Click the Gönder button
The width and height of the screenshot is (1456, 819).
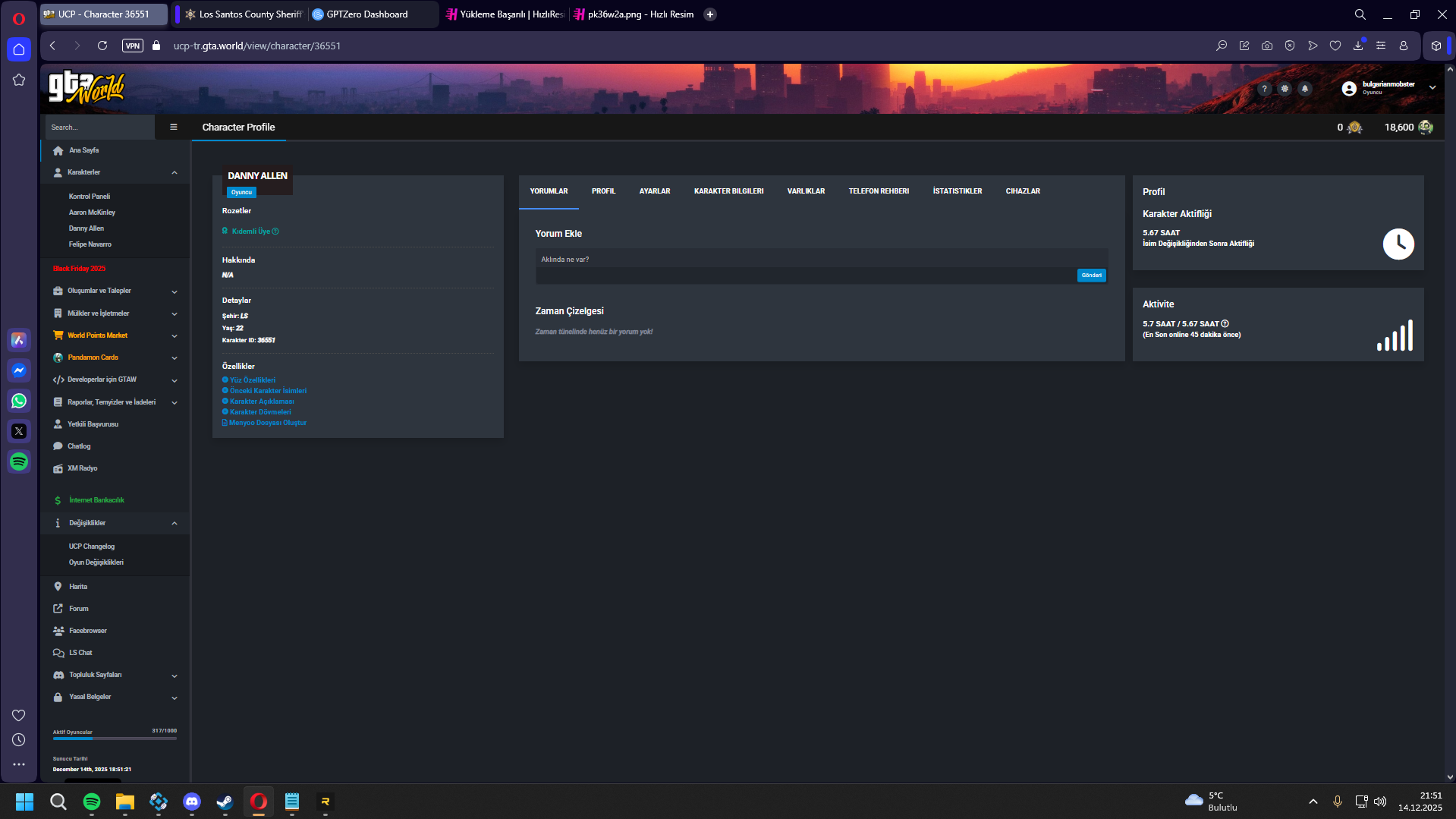tap(1092, 276)
